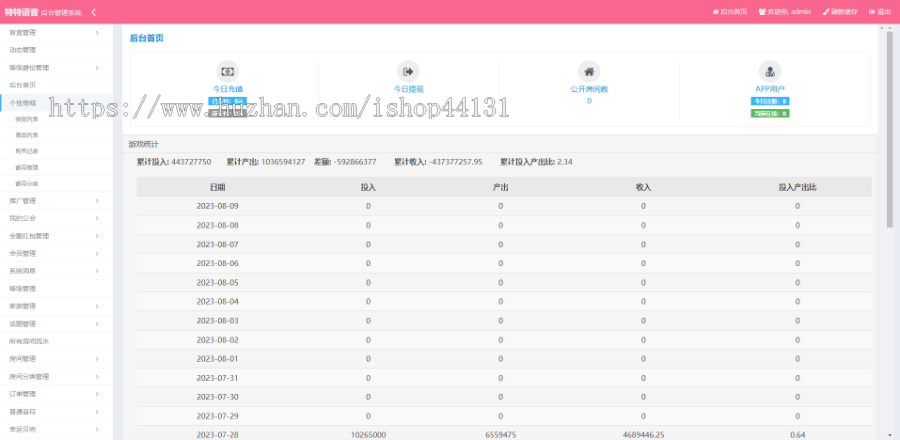Click the 累计投入: 443727750 statistic
900x440 pixels.
click(174, 162)
